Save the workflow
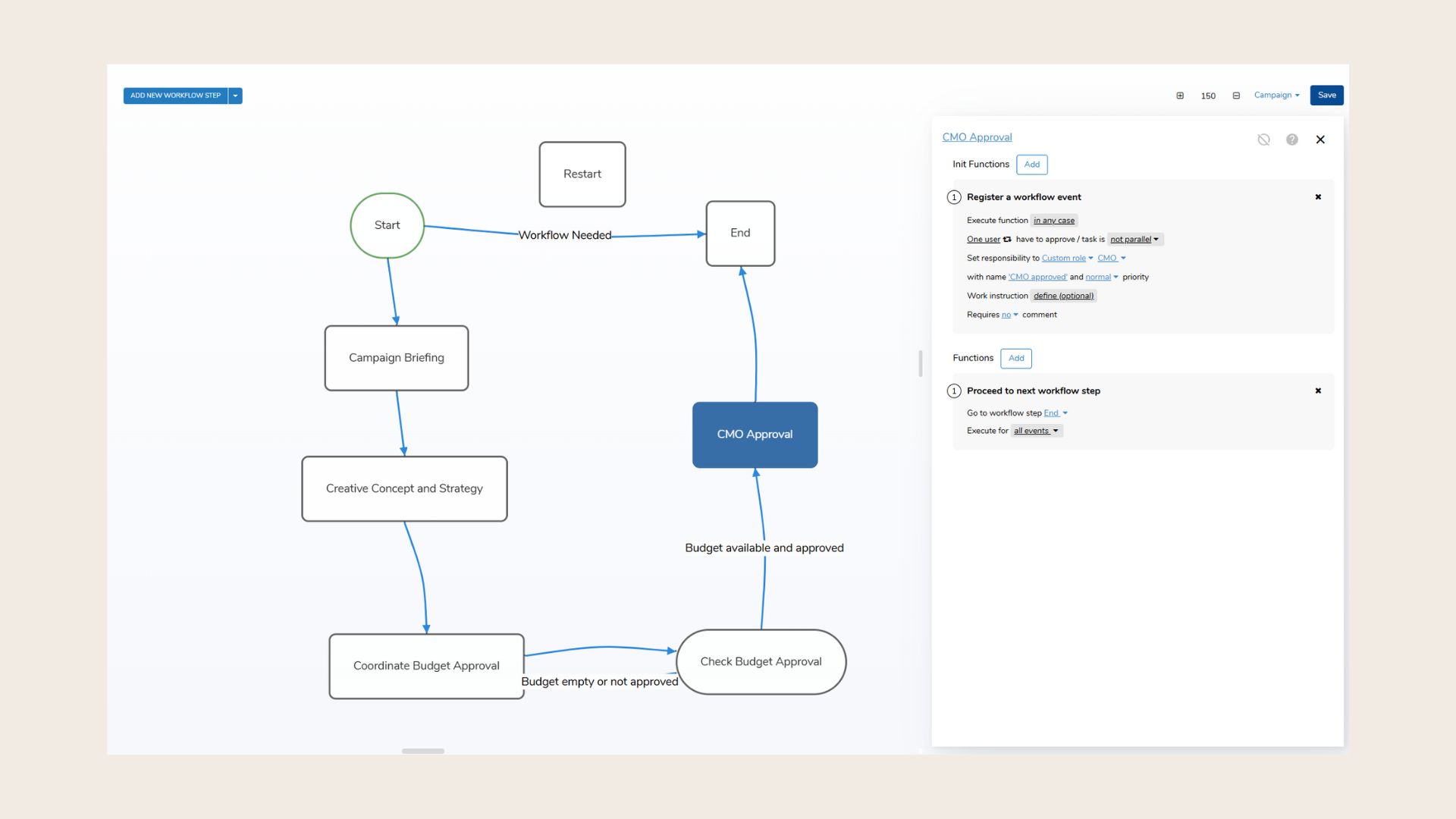The image size is (1456, 819). 1326,95
